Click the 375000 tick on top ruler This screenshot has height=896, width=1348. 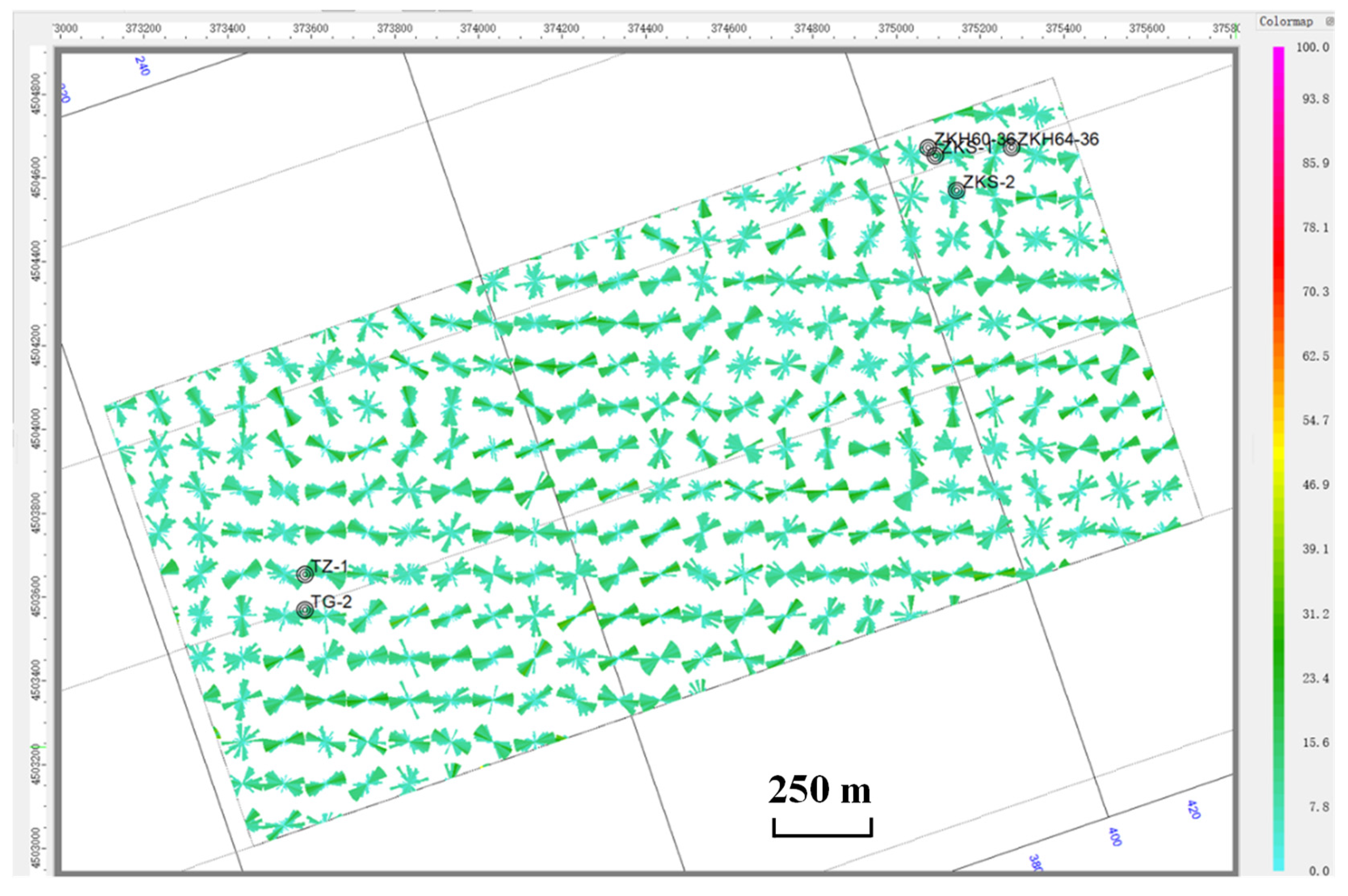(895, 29)
